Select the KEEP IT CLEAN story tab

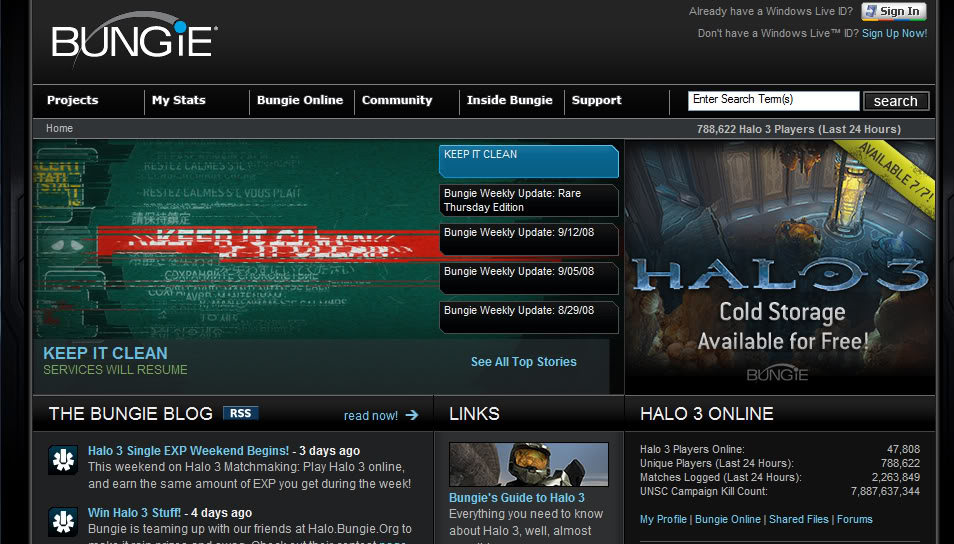tap(528, 161)
